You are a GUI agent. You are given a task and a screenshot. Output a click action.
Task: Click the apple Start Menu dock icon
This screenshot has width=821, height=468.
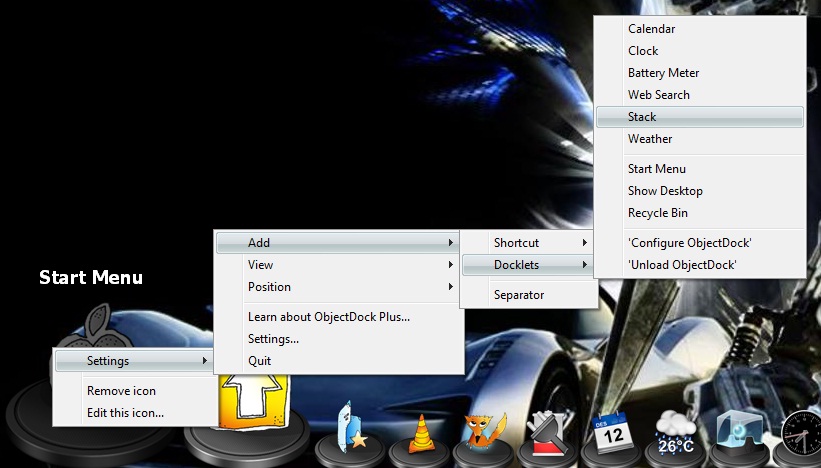[97, 326]
